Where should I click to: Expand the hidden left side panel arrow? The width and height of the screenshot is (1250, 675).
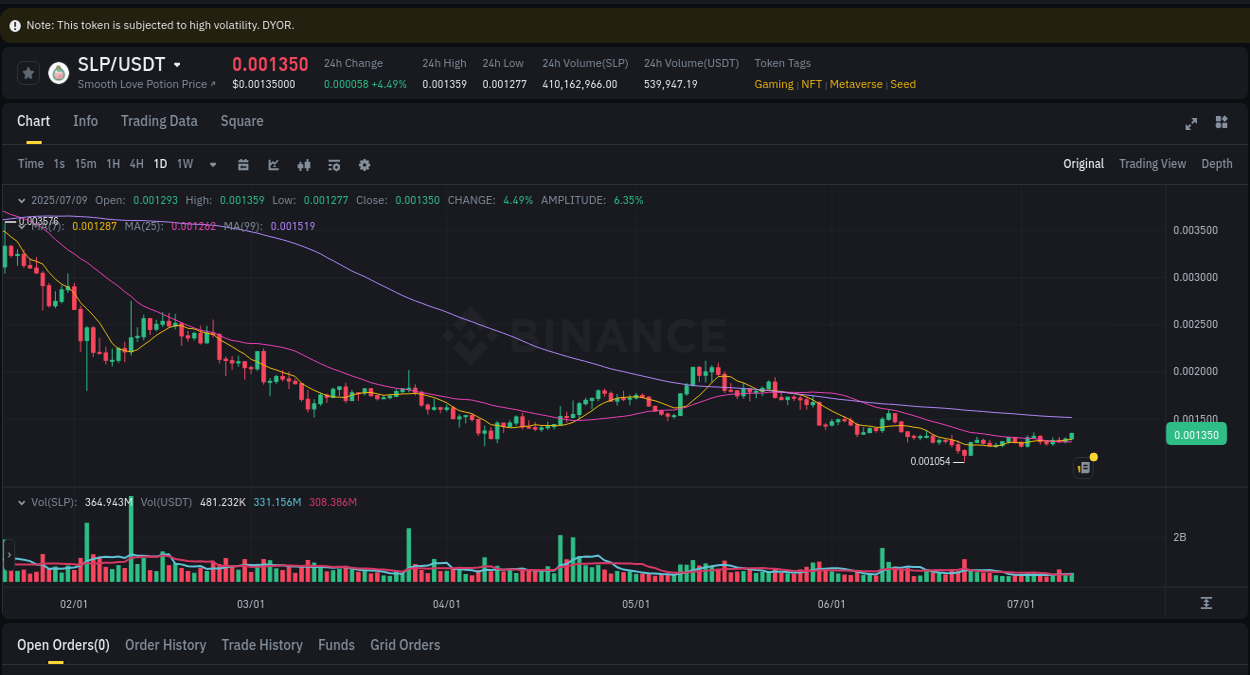[8, 552]
